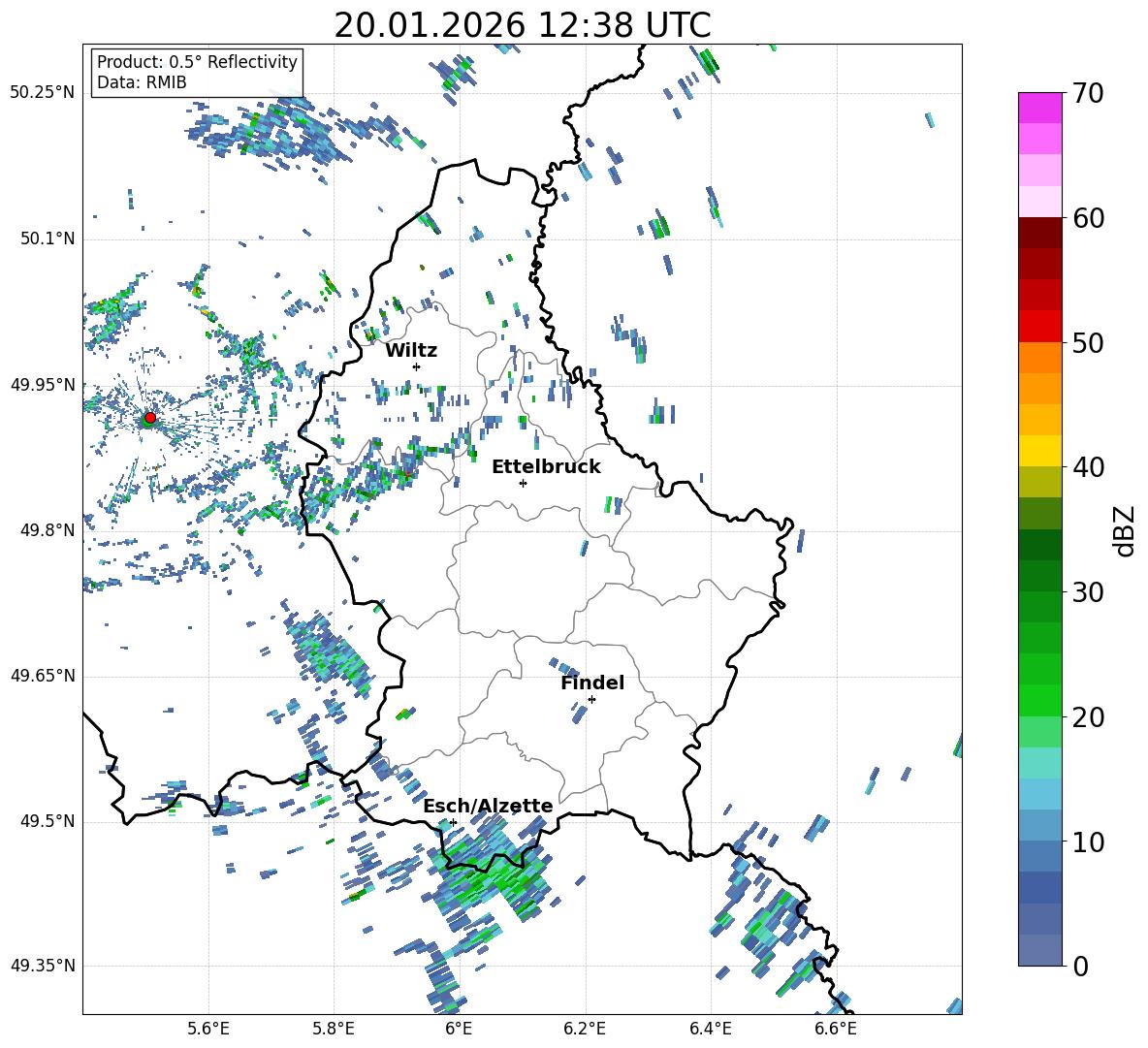Click the Esch/Alzette cross marker
1148x1048 pixels.
pos(453,822)
